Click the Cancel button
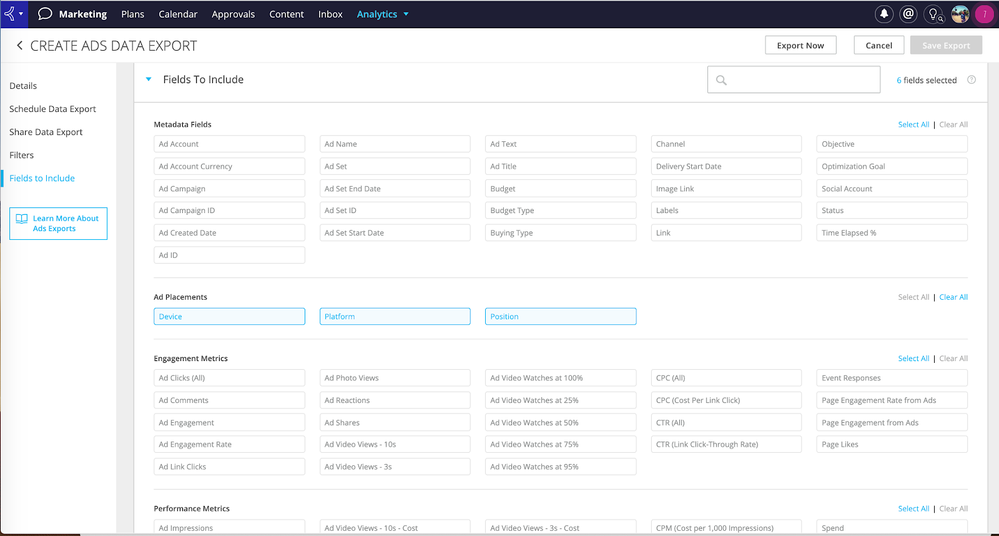The image size is (999, 536). (x=879, y=45)
